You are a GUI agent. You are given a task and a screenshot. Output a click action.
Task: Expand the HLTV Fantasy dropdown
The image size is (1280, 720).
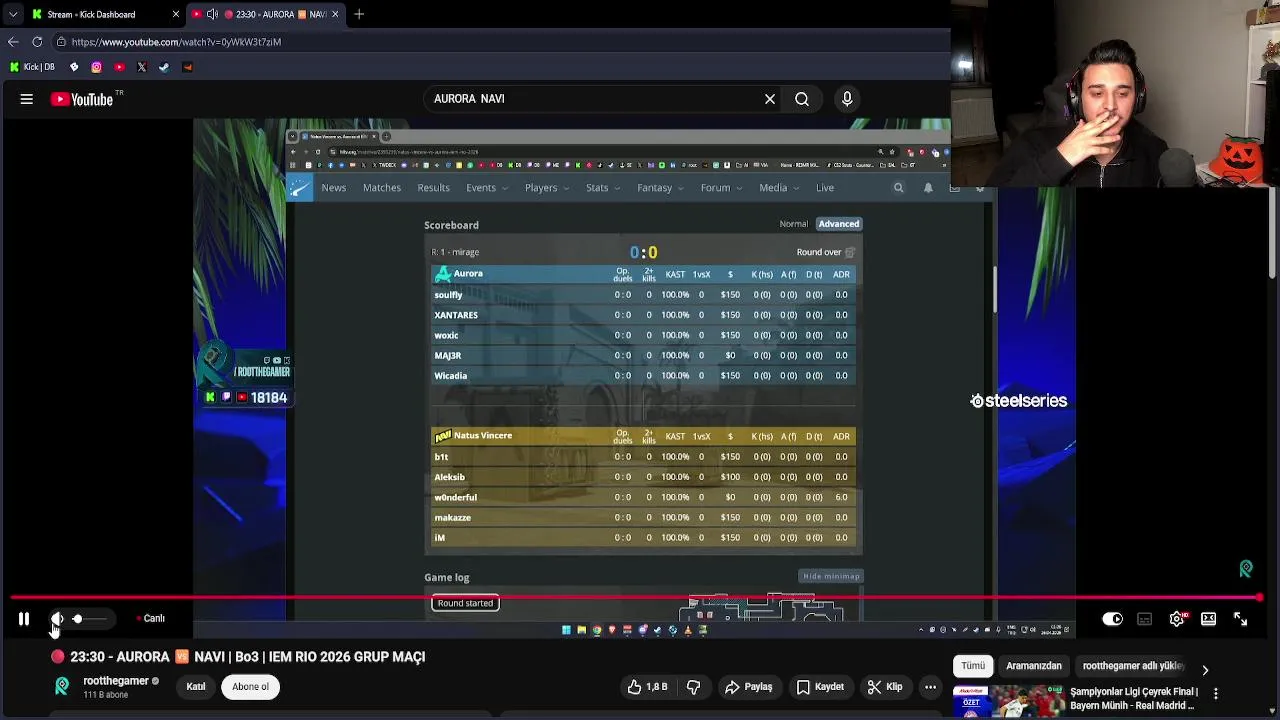pyautogui.click(x=660, y=188)
